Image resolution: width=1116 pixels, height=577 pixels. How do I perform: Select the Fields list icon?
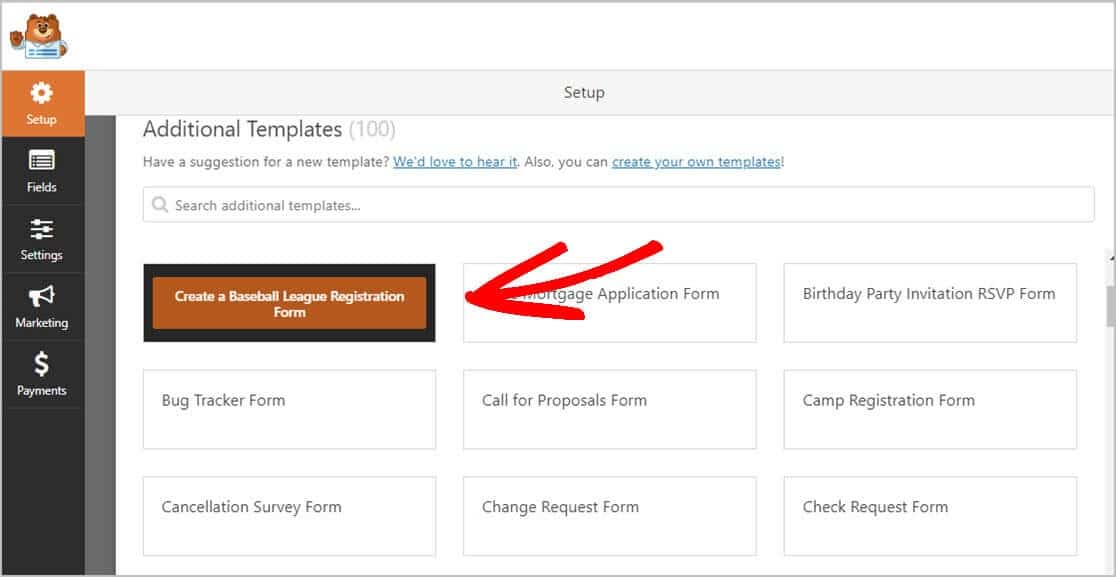click(41, 161)
